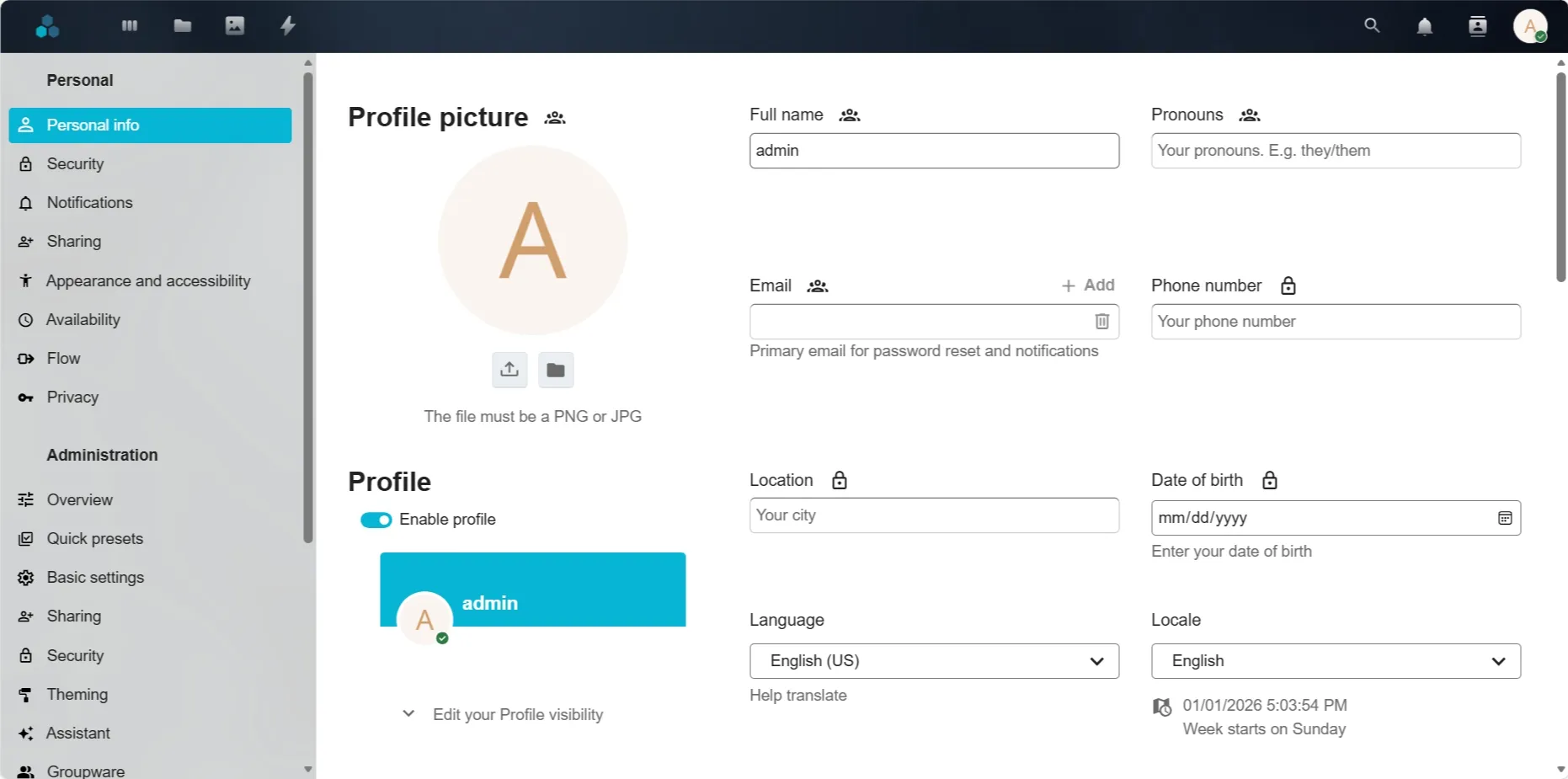Click into the Your city location field
The width and height of the screenshot is (1568, 779).
coord(934,515)
